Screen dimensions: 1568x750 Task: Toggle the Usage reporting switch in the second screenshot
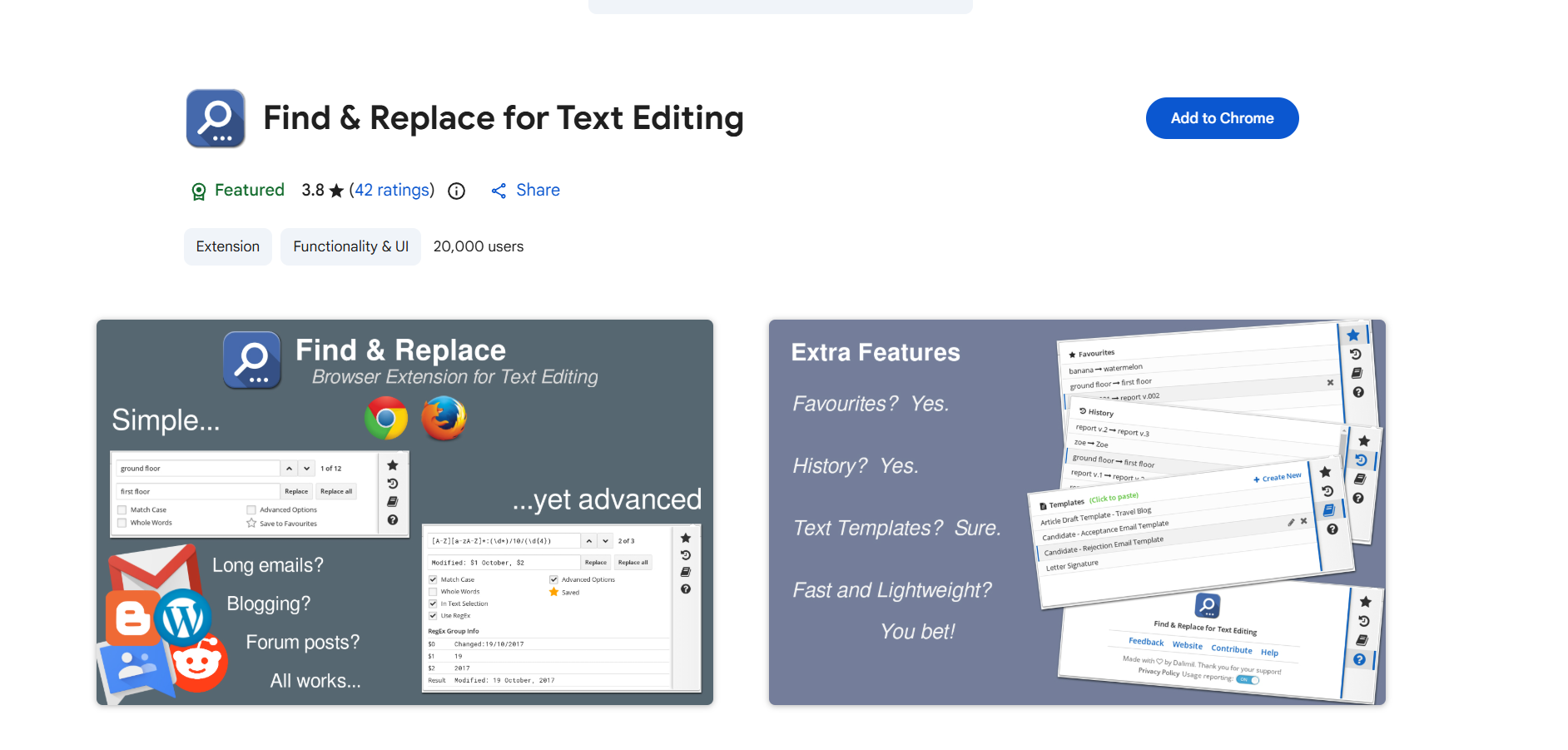point(1248,679)
